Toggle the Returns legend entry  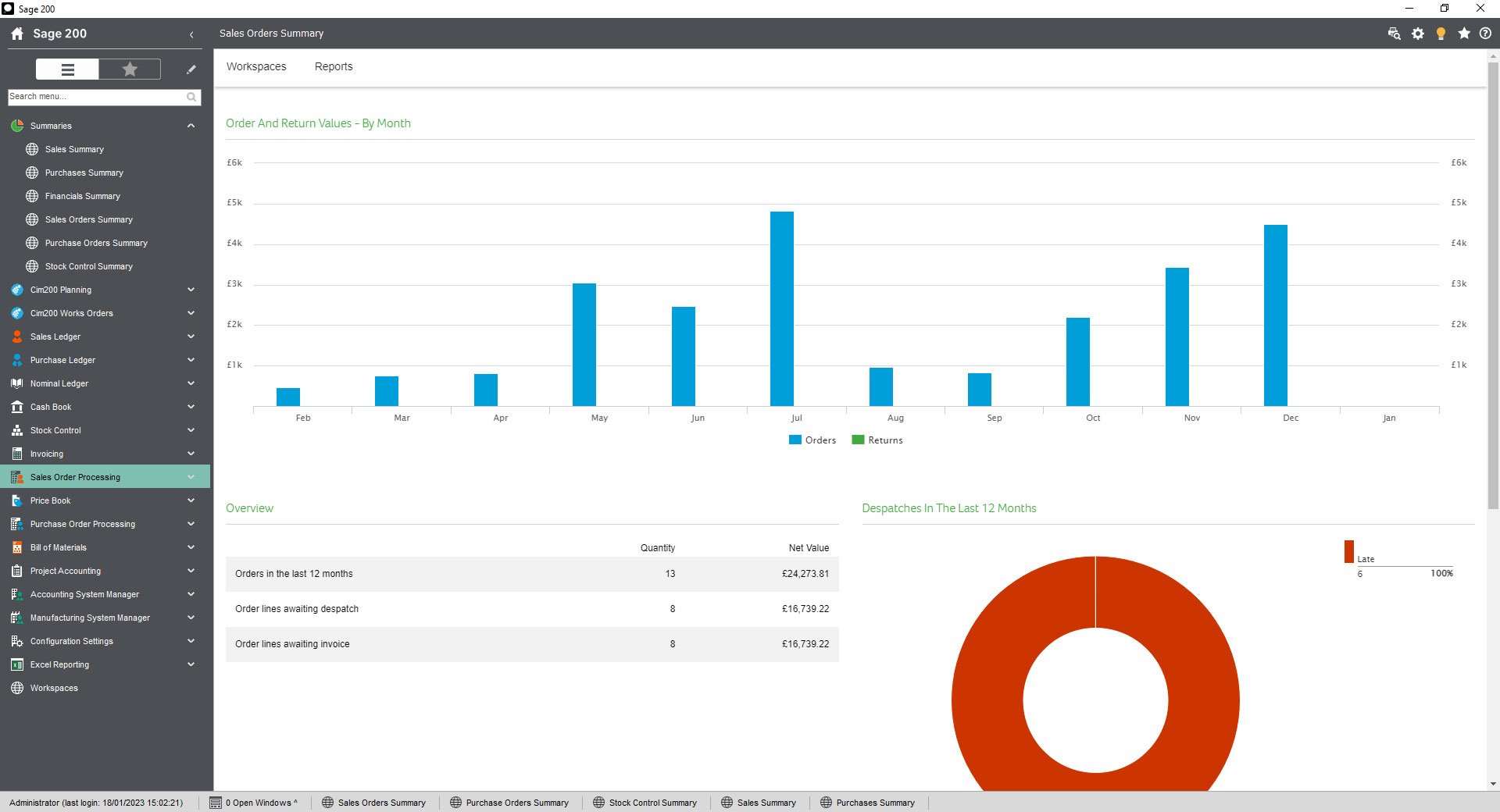877,440
